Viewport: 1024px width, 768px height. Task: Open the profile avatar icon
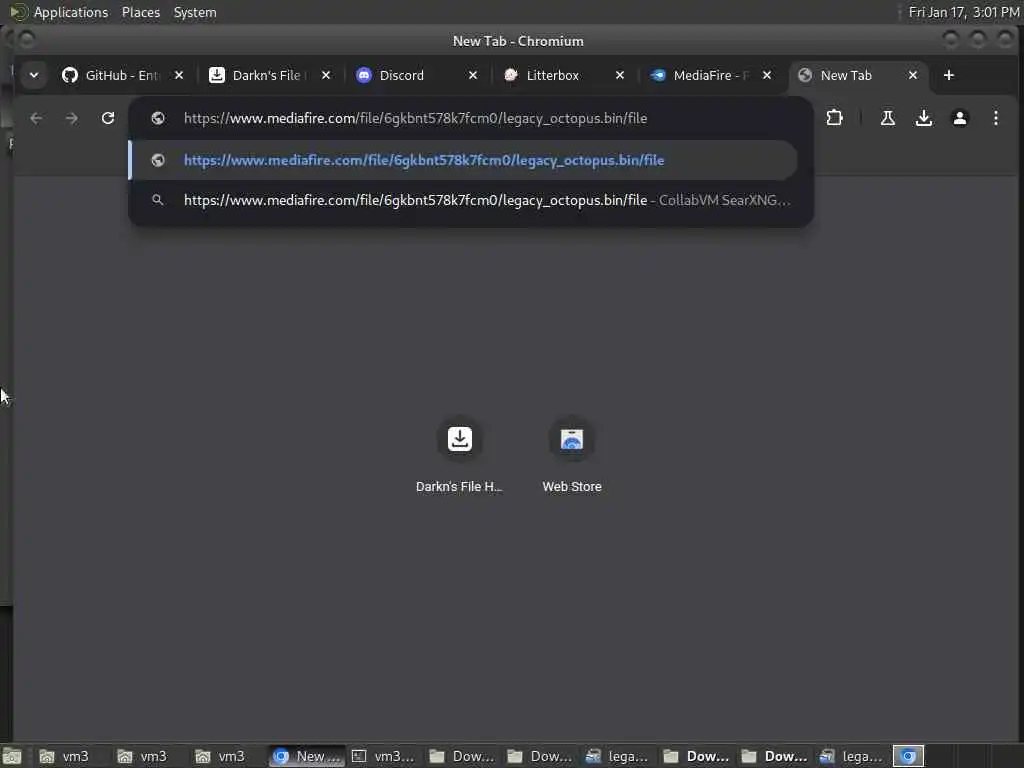[x=959, y=118]
